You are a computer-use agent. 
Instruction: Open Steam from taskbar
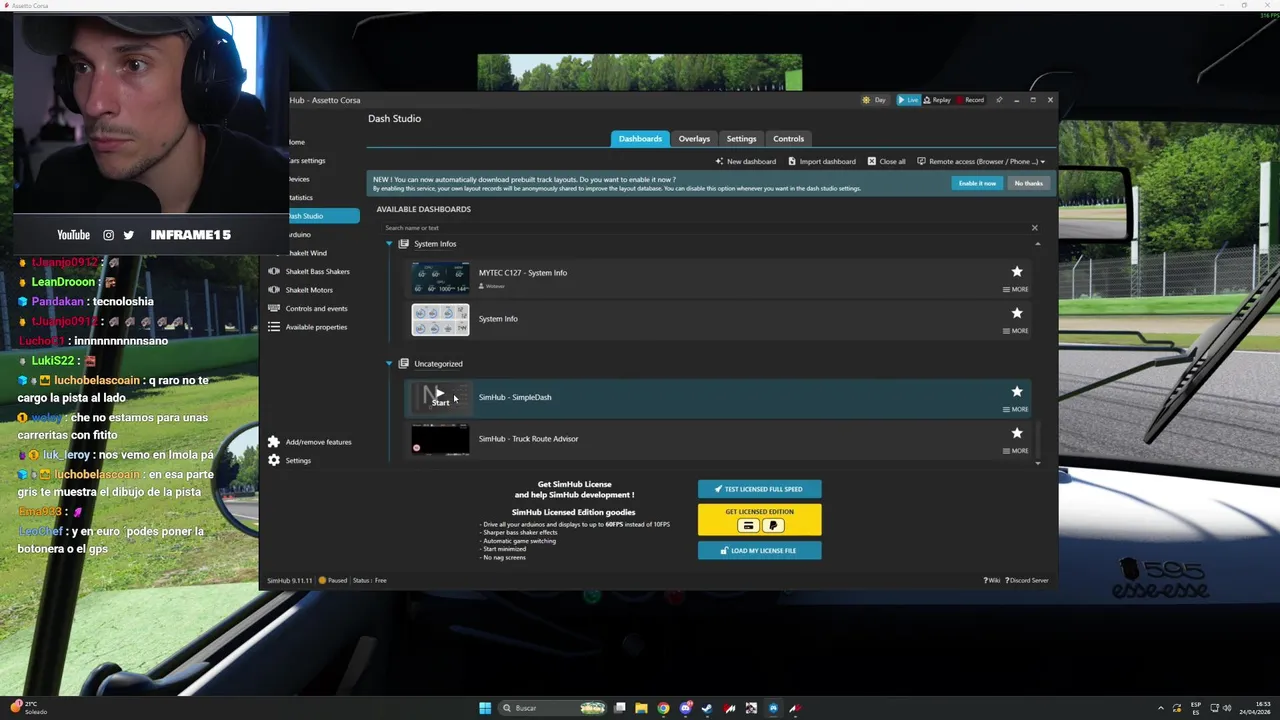(707, 708)
